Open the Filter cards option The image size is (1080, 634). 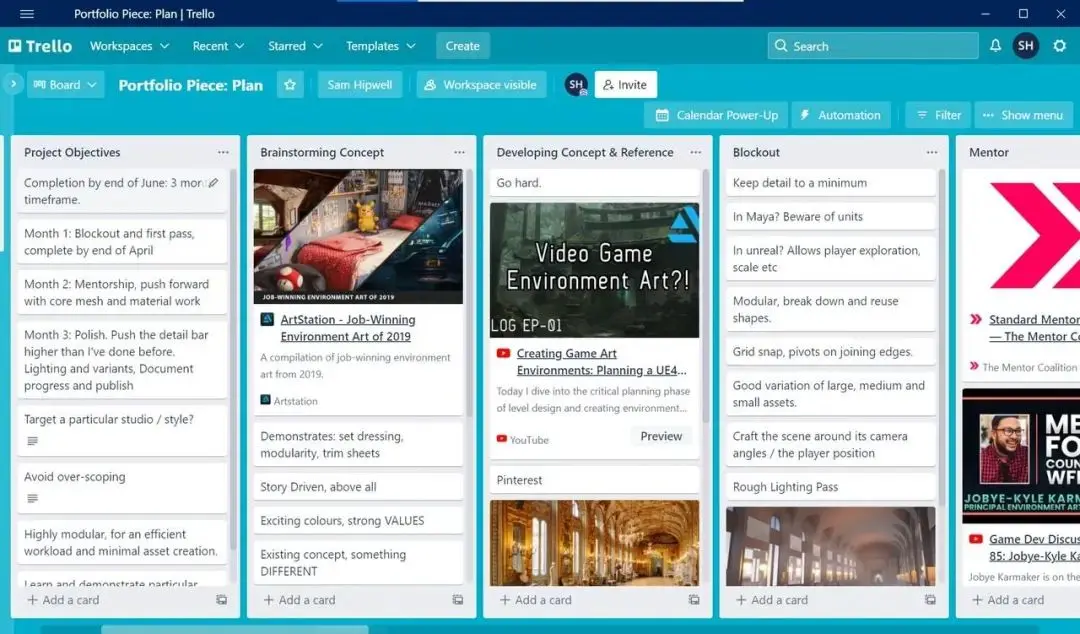pyautogui.click(x=938, y=115)
